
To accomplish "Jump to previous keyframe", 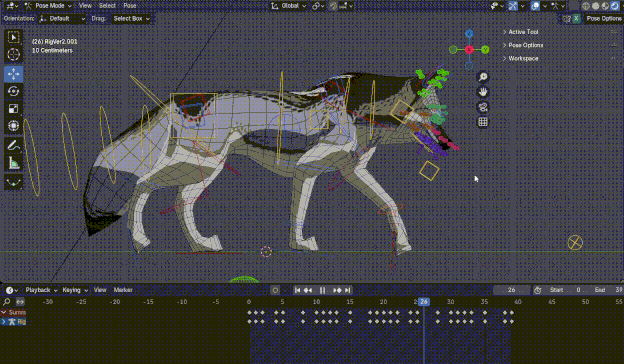I will (x=308, y=290).
